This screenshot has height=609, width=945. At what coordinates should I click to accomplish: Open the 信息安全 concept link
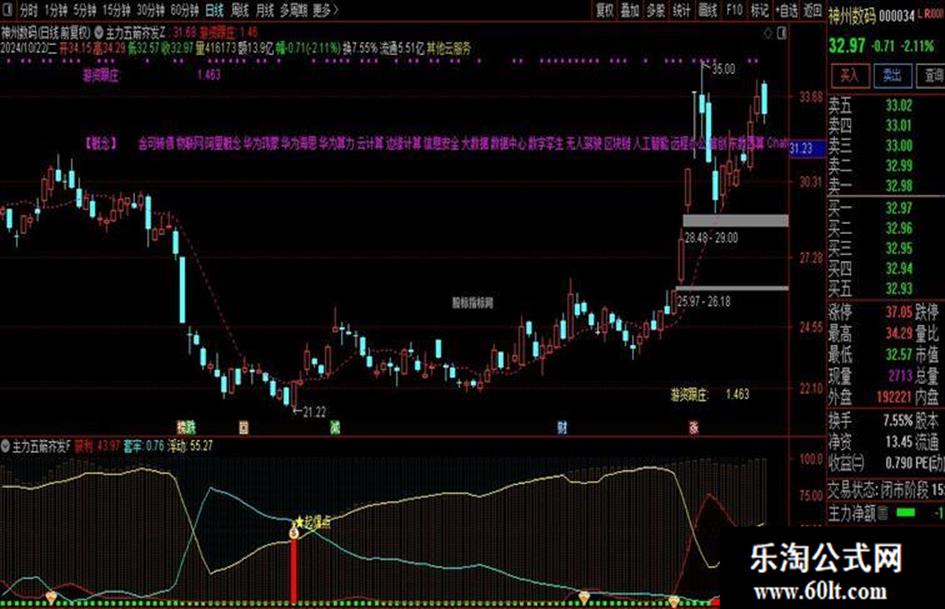pyautogui.click(x=440, y=144)
